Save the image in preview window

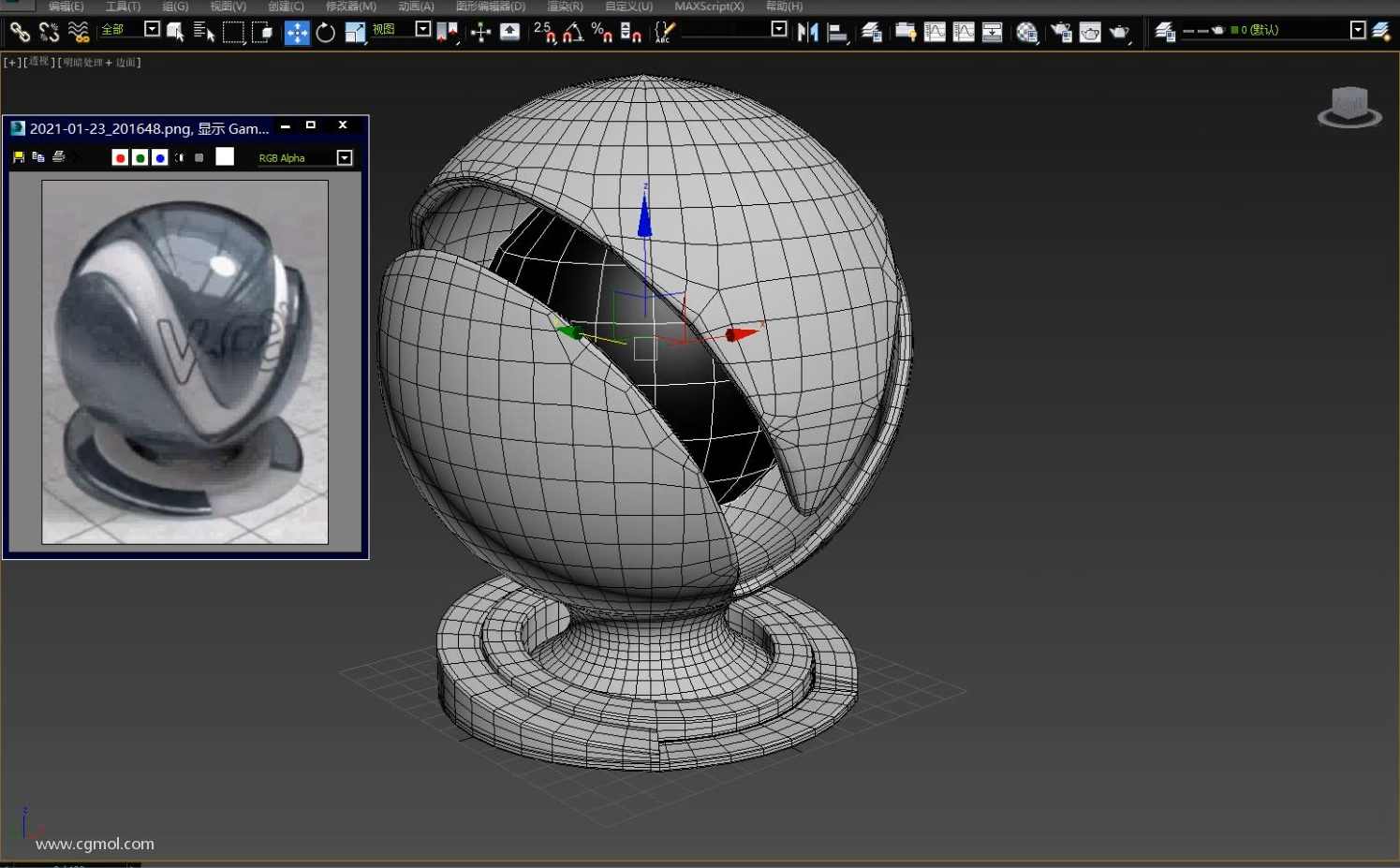(19, 157)
